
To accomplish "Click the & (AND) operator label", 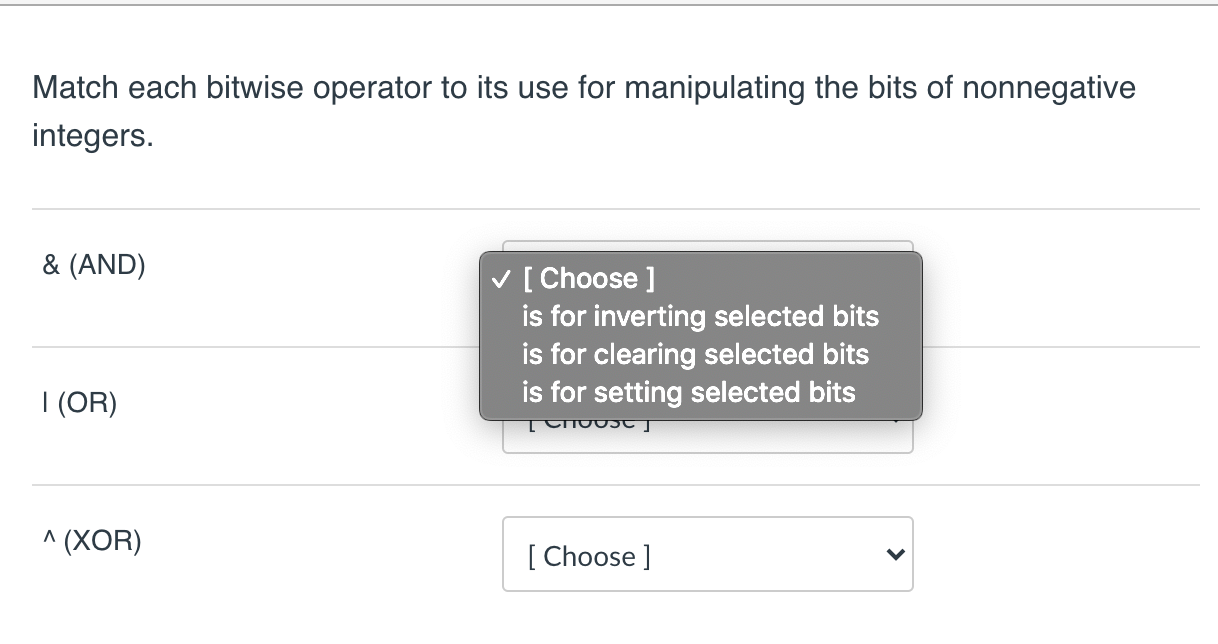I will (93, 265).
